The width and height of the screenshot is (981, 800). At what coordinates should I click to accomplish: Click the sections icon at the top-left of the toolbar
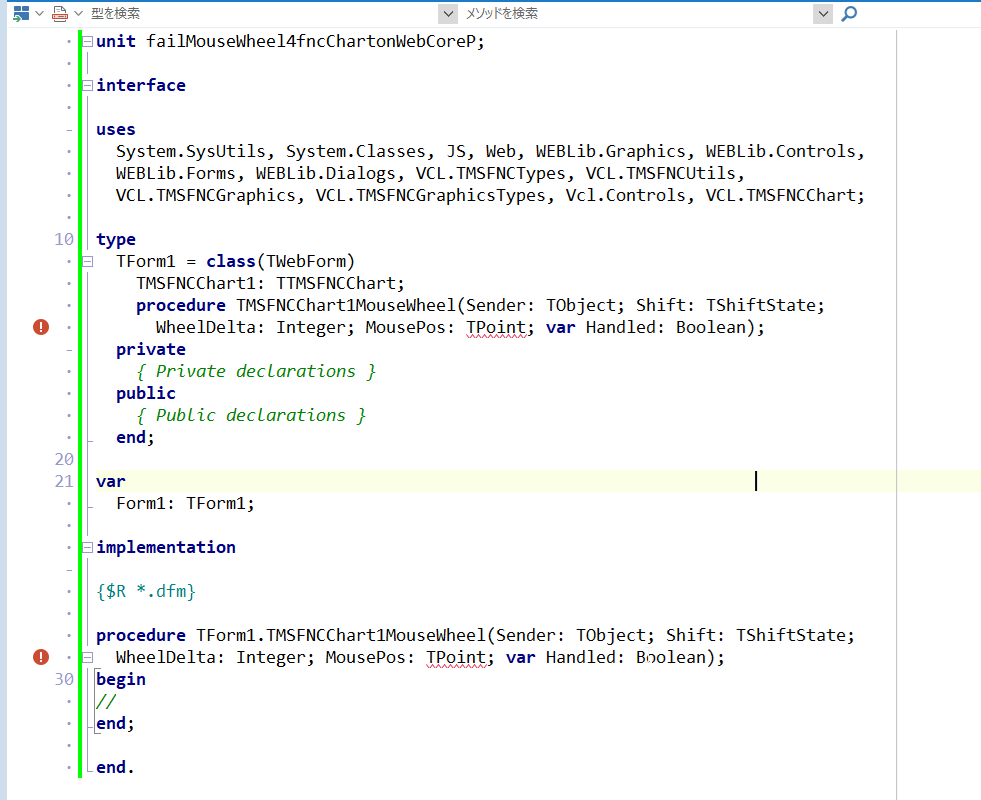[20, 13]
